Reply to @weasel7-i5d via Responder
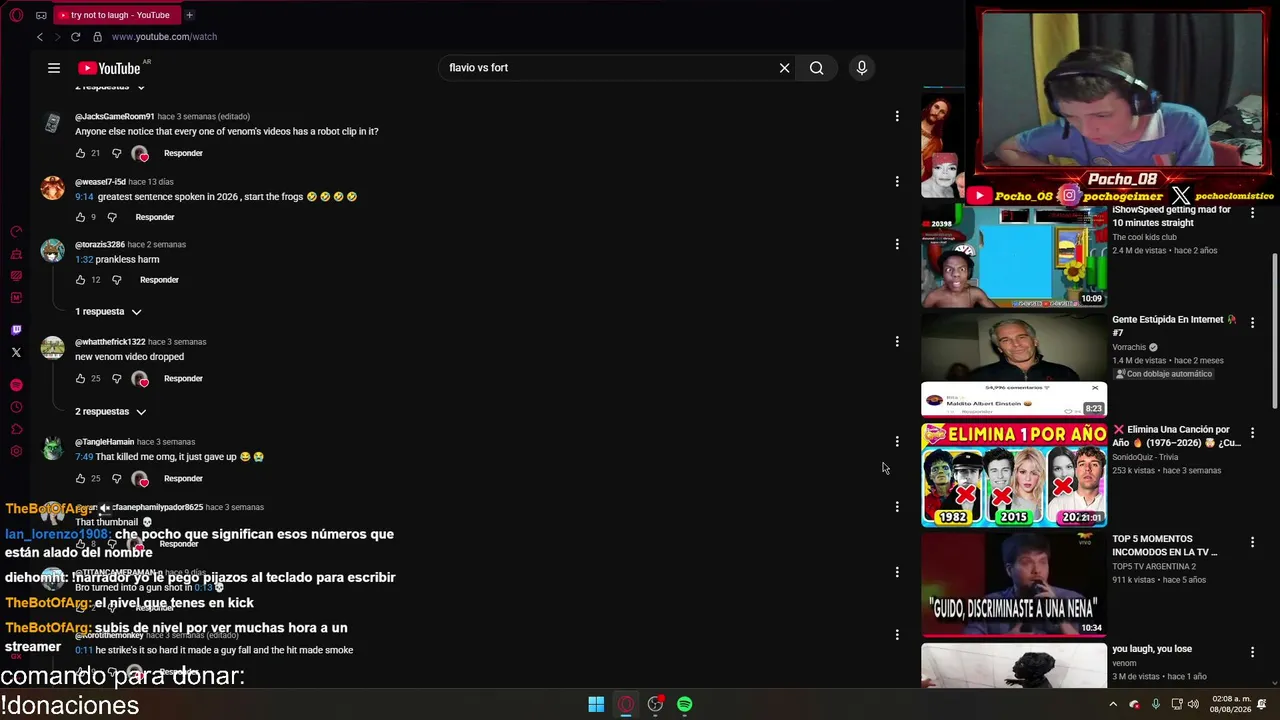Image resolution: width=1280 pixels, height=720 pixels. (x=155, y=217)
